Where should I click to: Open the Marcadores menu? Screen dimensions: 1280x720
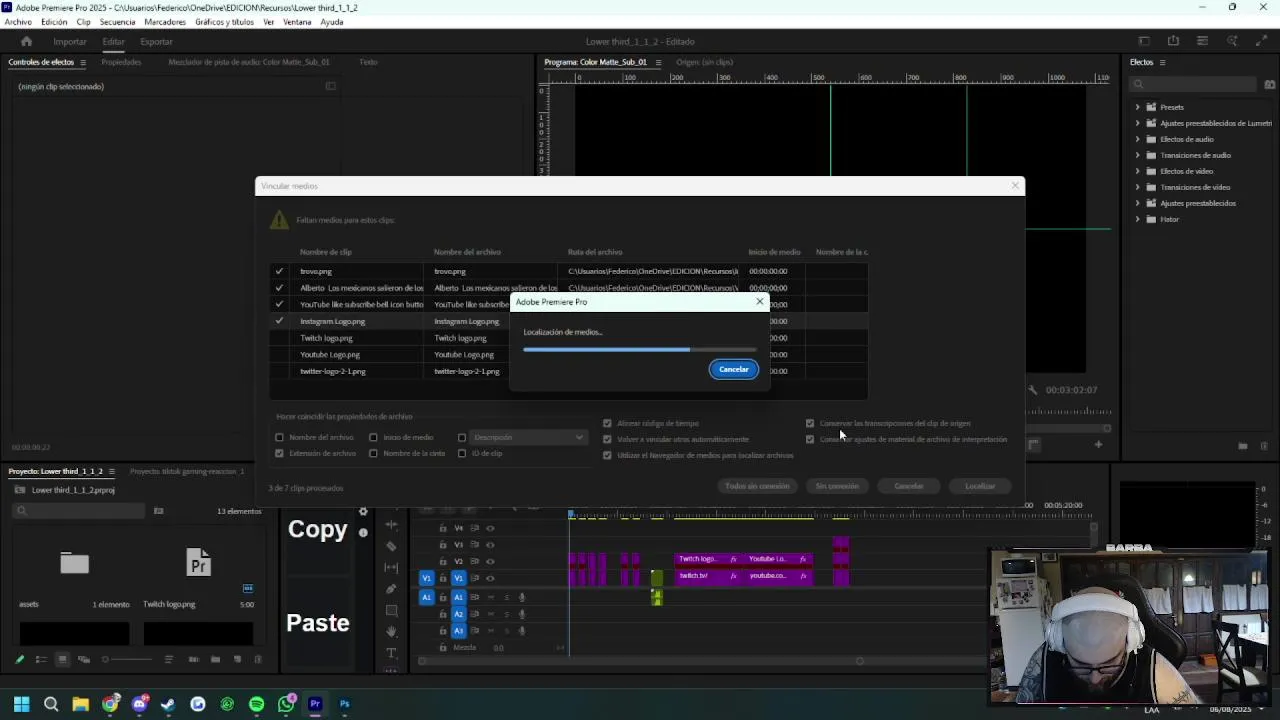point(165,22)
